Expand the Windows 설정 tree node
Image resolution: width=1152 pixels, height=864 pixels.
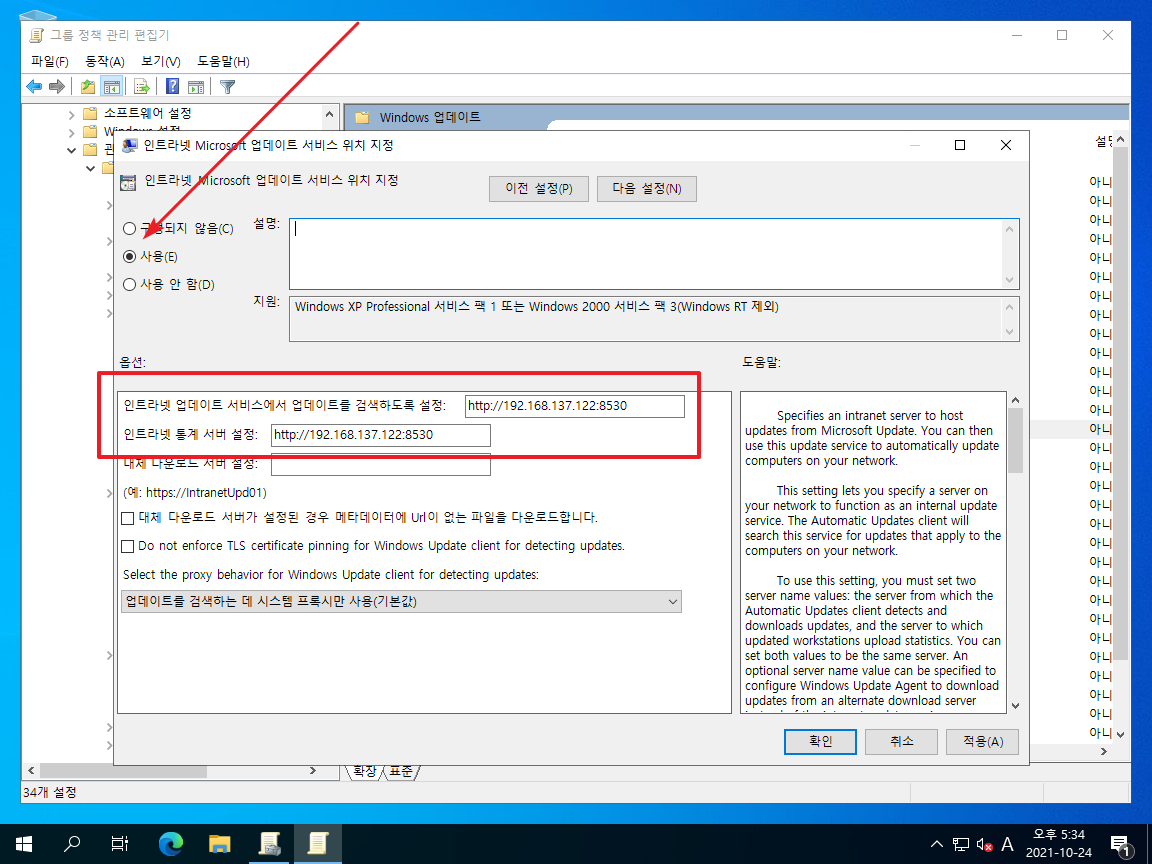tap(71, 132)
